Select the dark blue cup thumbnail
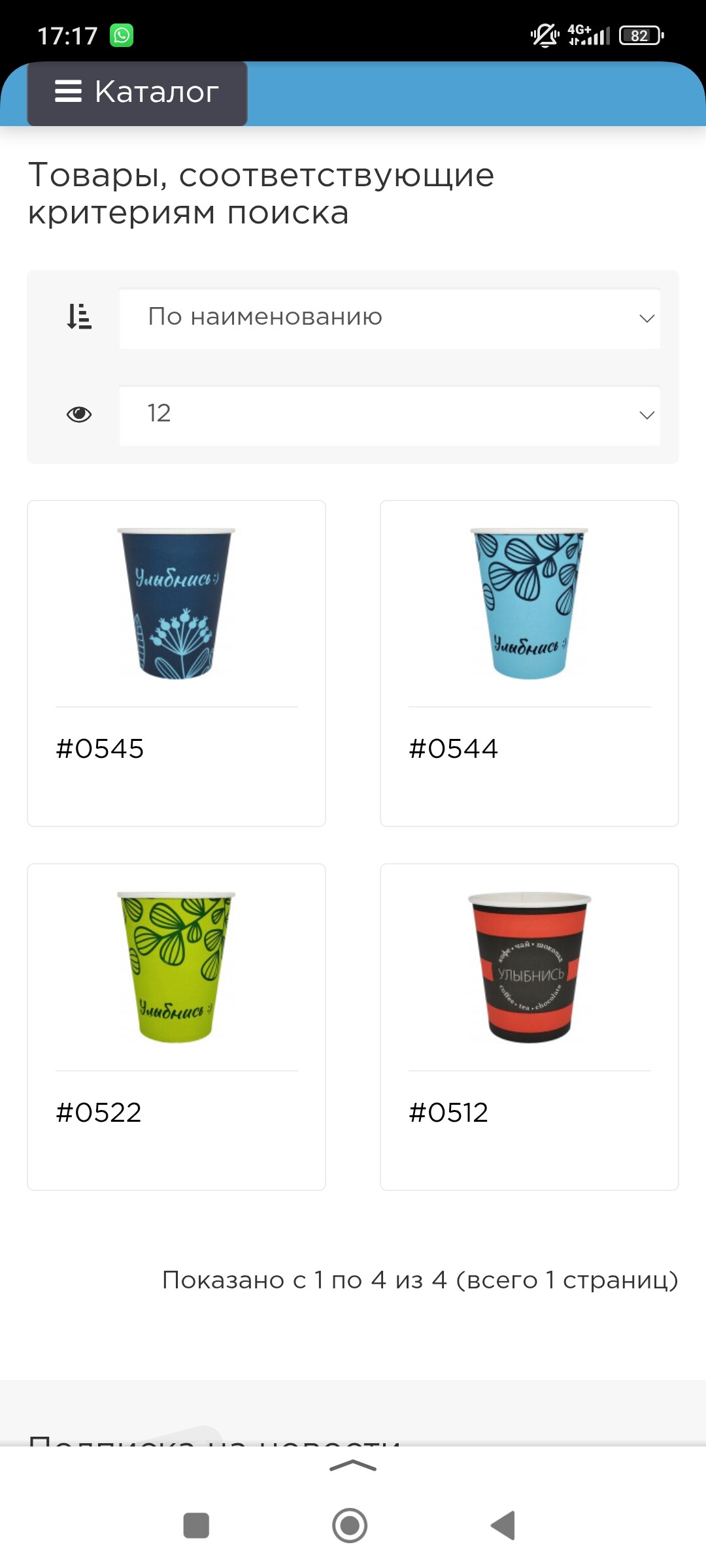Screen dimensions: 706x1568 (x=176, y=604)
